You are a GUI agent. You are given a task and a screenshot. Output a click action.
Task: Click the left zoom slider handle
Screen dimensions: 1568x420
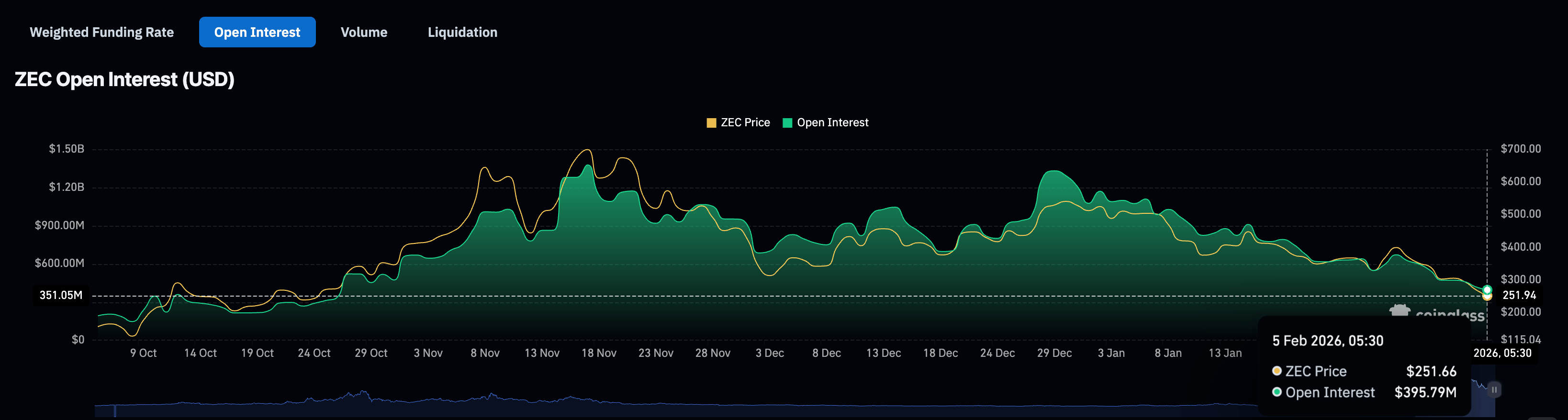click(x=114, y=411)
